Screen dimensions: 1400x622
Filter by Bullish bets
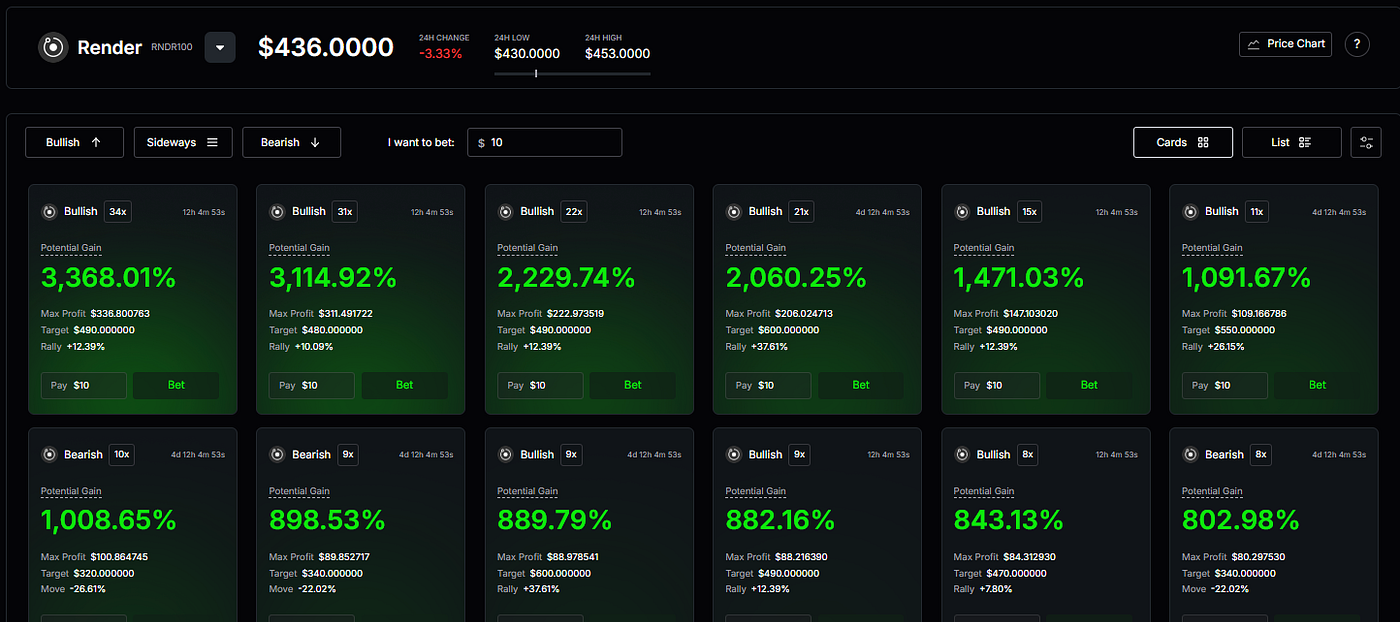click(x=74, y=142)
